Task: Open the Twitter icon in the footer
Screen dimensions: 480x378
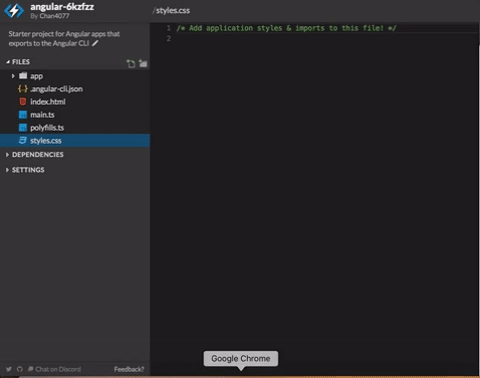Action: 9,369
